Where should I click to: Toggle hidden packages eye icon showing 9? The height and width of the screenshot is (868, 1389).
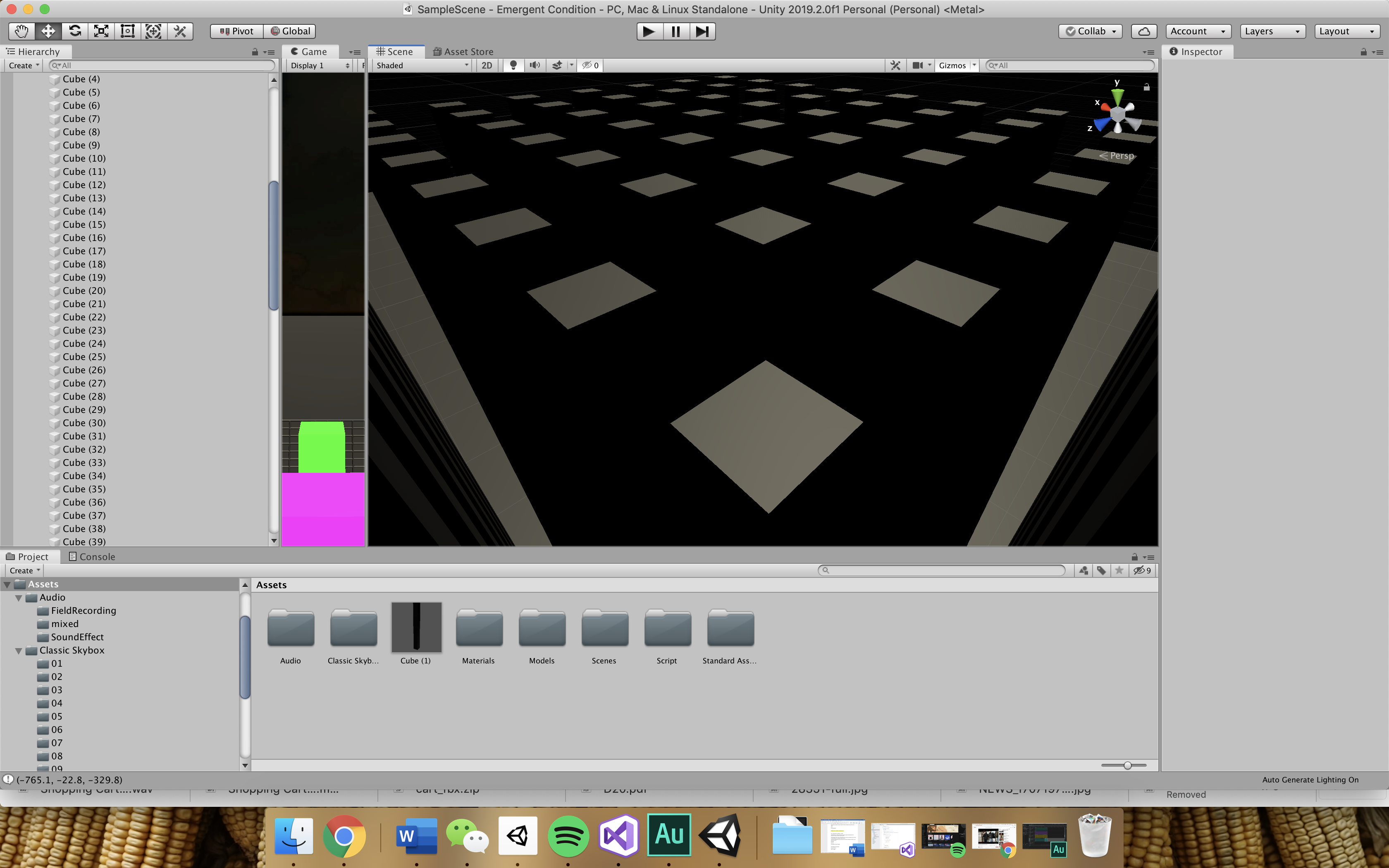[1142, 571]
